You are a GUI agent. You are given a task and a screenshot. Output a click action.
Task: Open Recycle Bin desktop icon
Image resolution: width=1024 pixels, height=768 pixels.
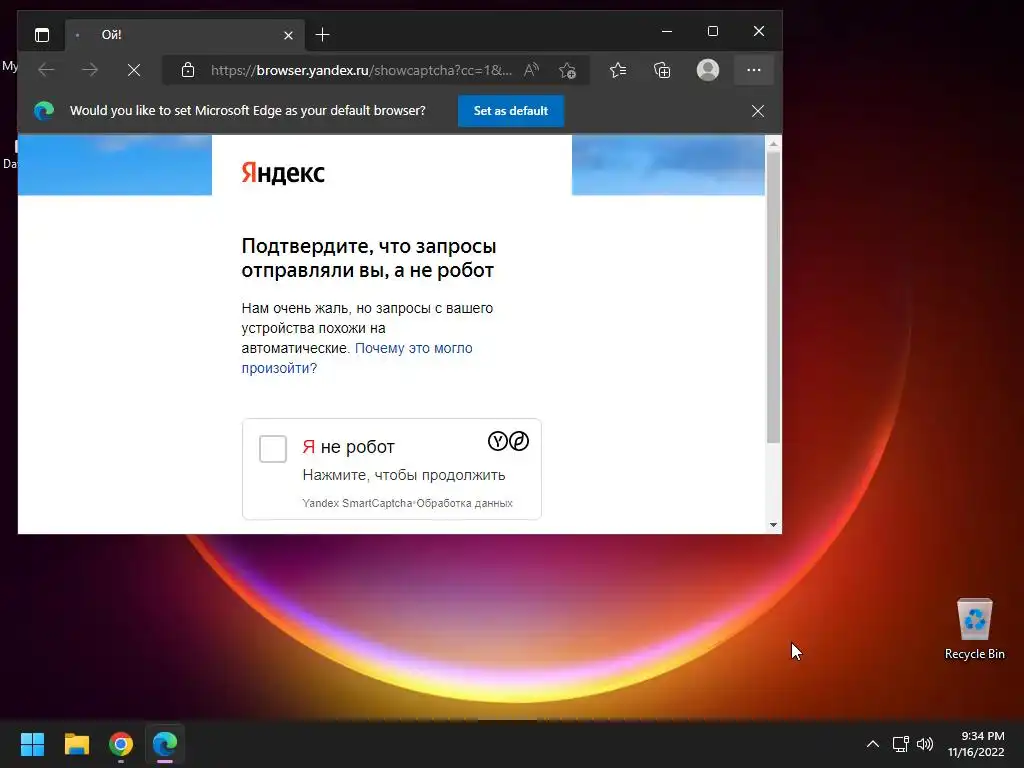974,629
